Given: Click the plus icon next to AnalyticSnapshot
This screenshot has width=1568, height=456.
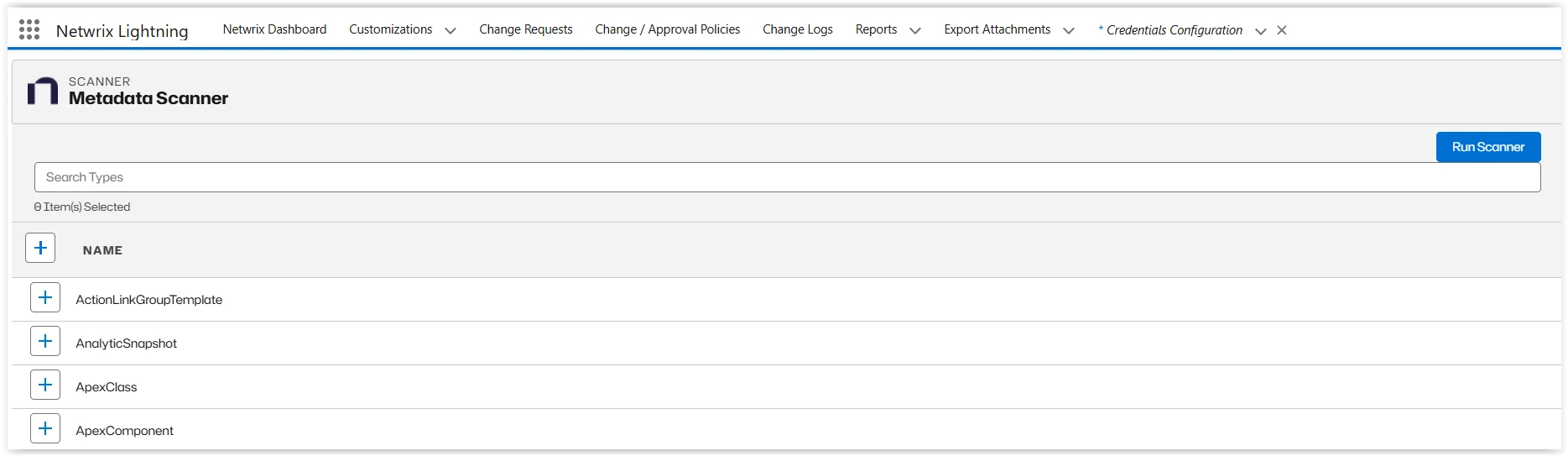Looking at the screenshot, I should pyautogui.click(x=45, y=341).
